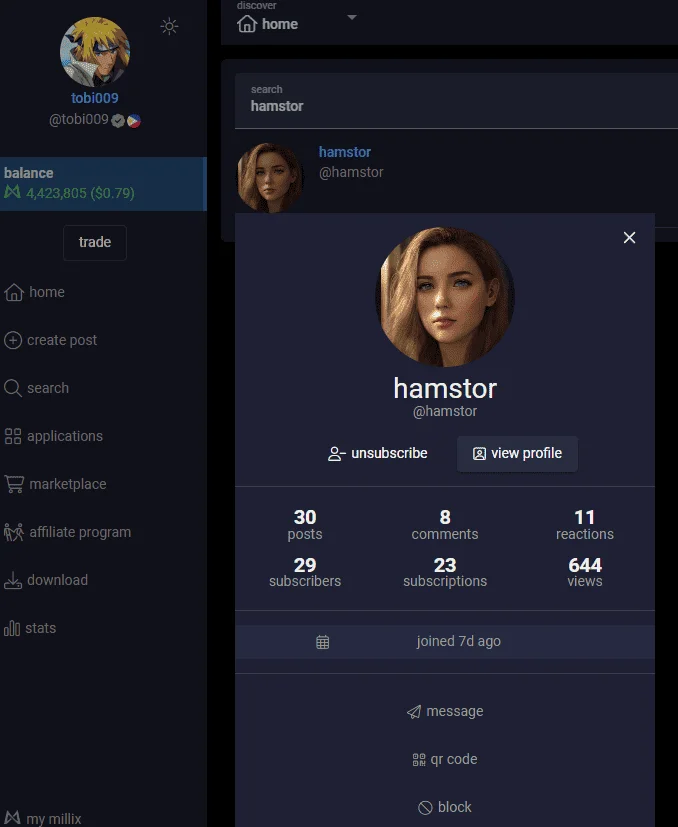Toggle the light theme sun icon

pos(169,26)
